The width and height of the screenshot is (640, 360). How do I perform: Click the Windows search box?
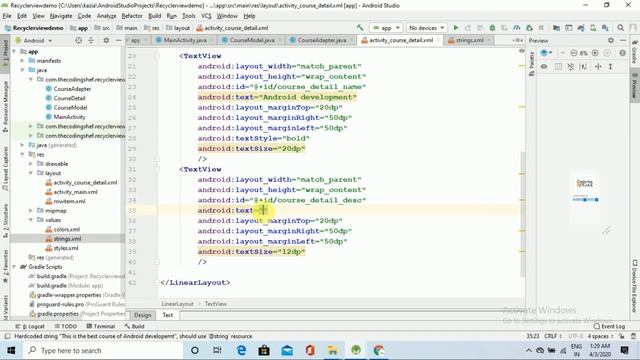[104, 350]
